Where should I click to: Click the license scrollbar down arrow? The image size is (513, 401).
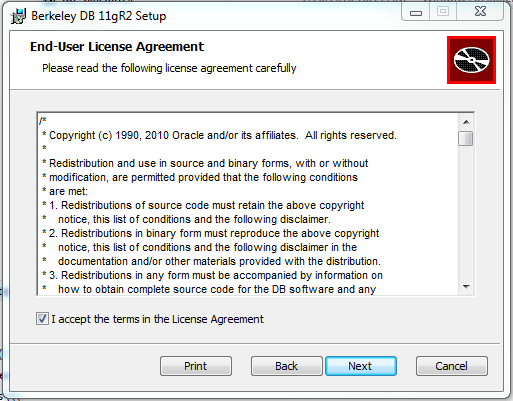(x=466, y=287)
